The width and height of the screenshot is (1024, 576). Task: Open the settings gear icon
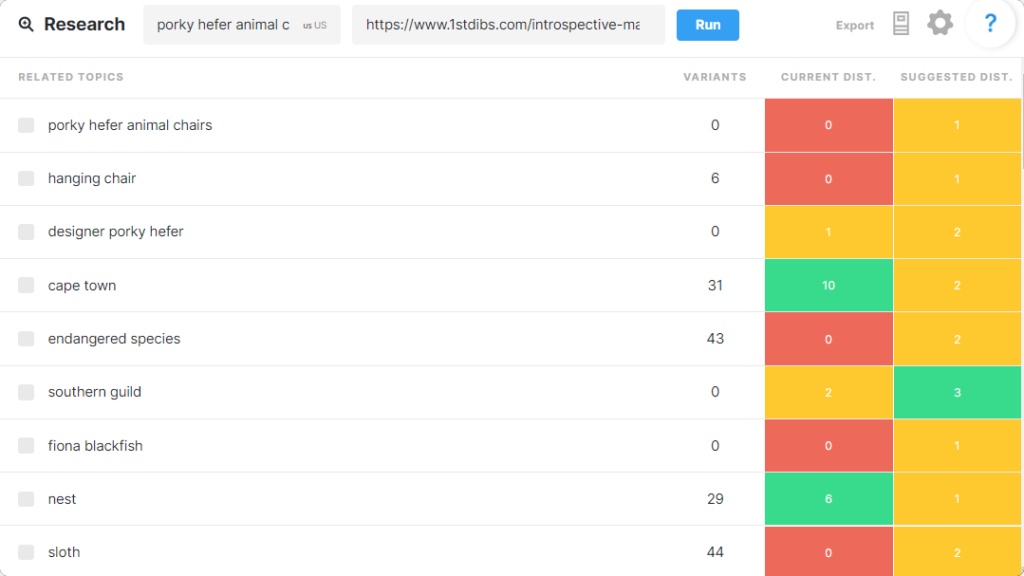[x=939, y=23]
